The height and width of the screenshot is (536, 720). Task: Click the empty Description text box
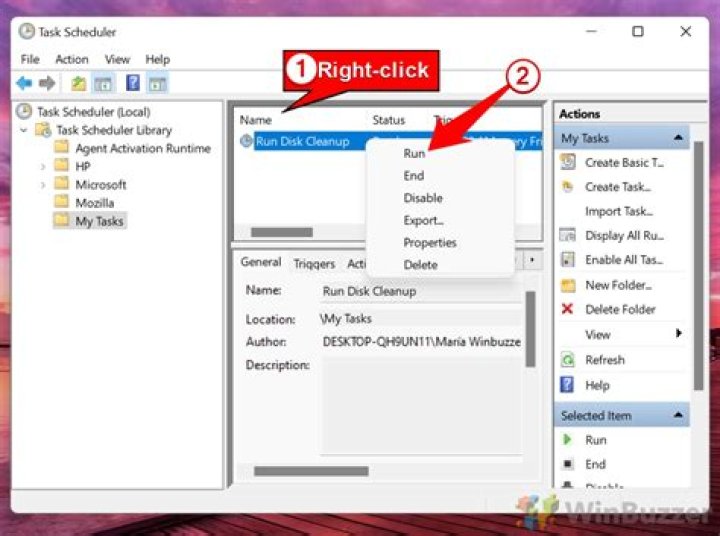click(x=422, y=406)
